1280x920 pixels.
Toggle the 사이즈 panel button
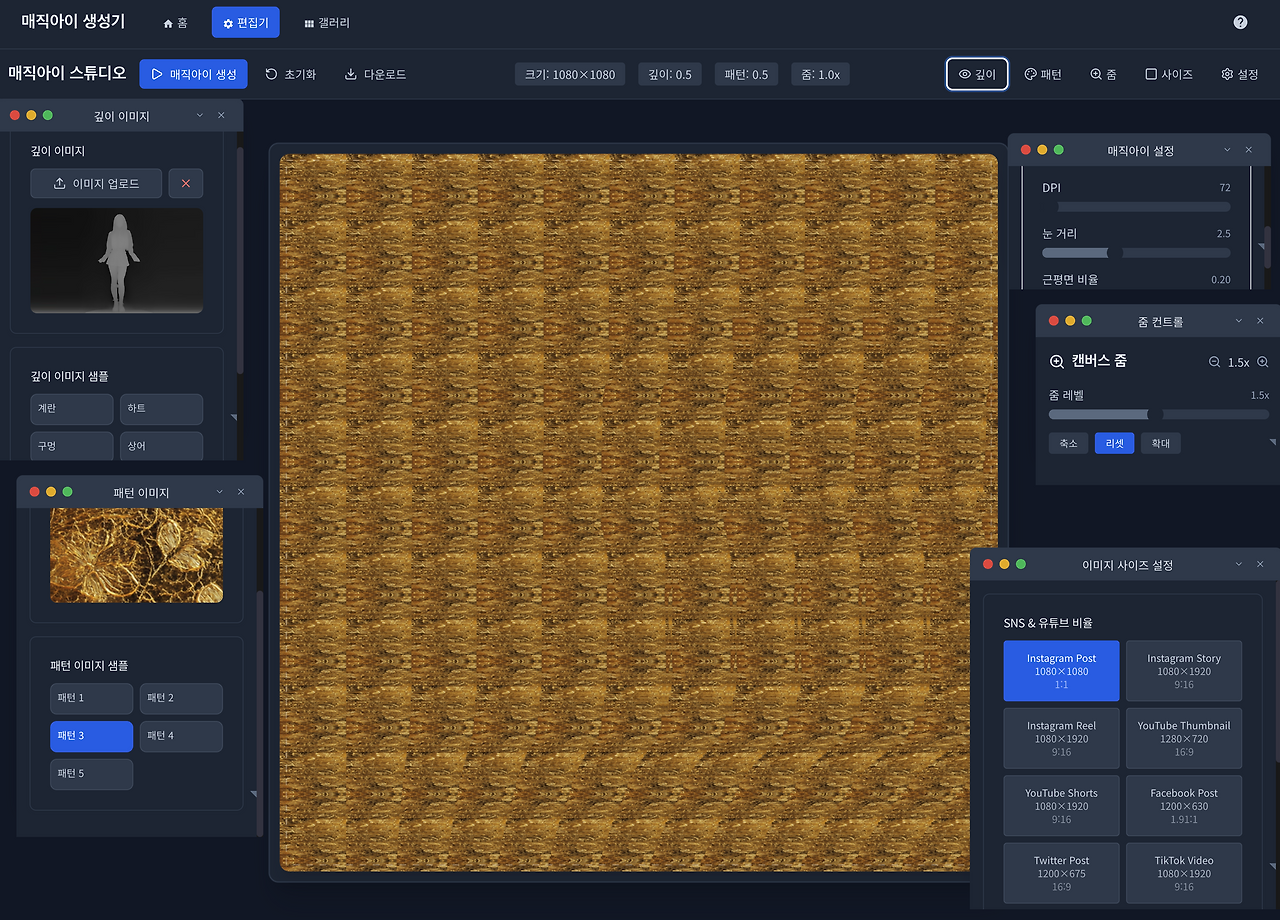[x=1169, y=74]
